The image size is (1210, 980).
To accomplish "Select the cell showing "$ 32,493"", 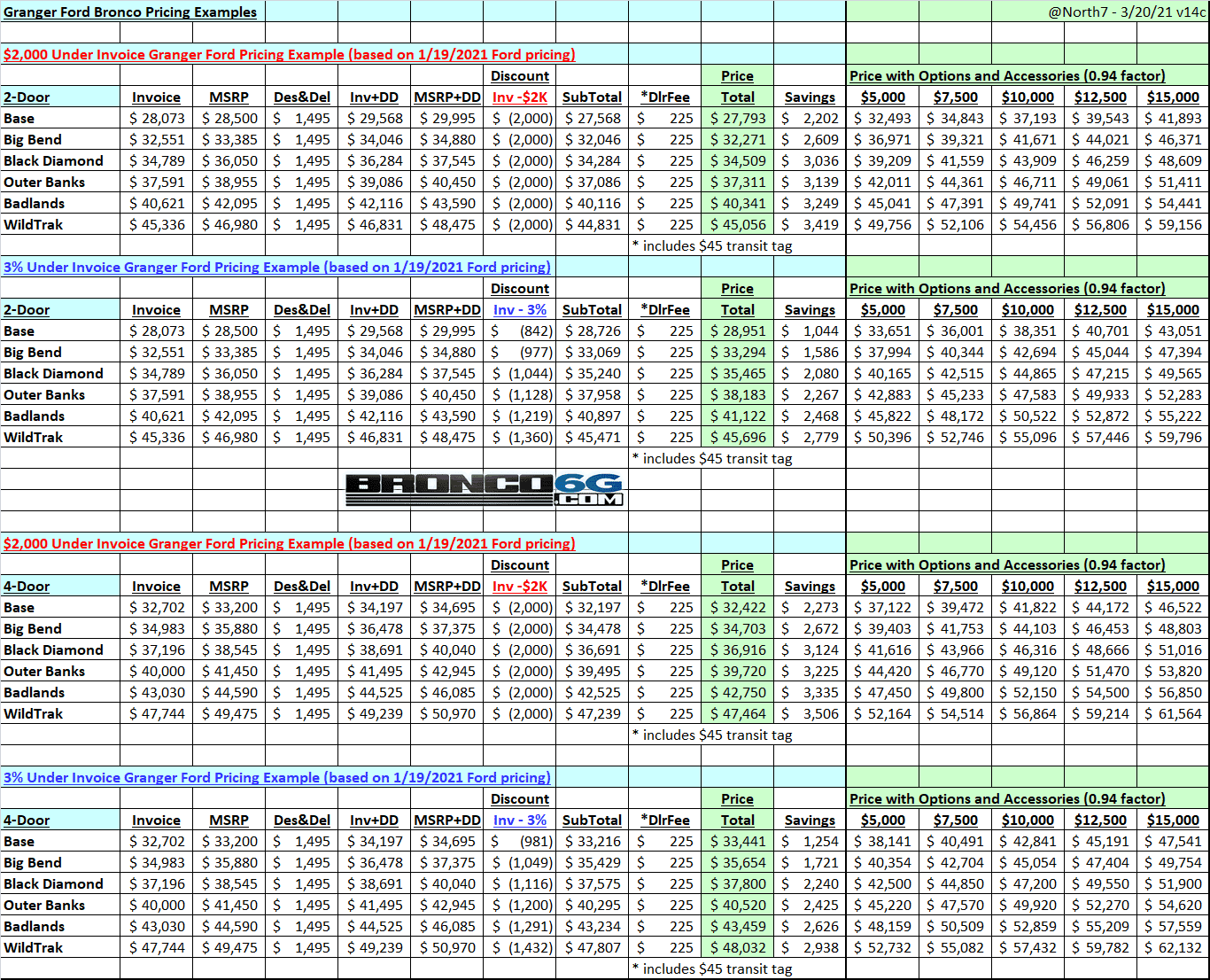I will [883, 119].
